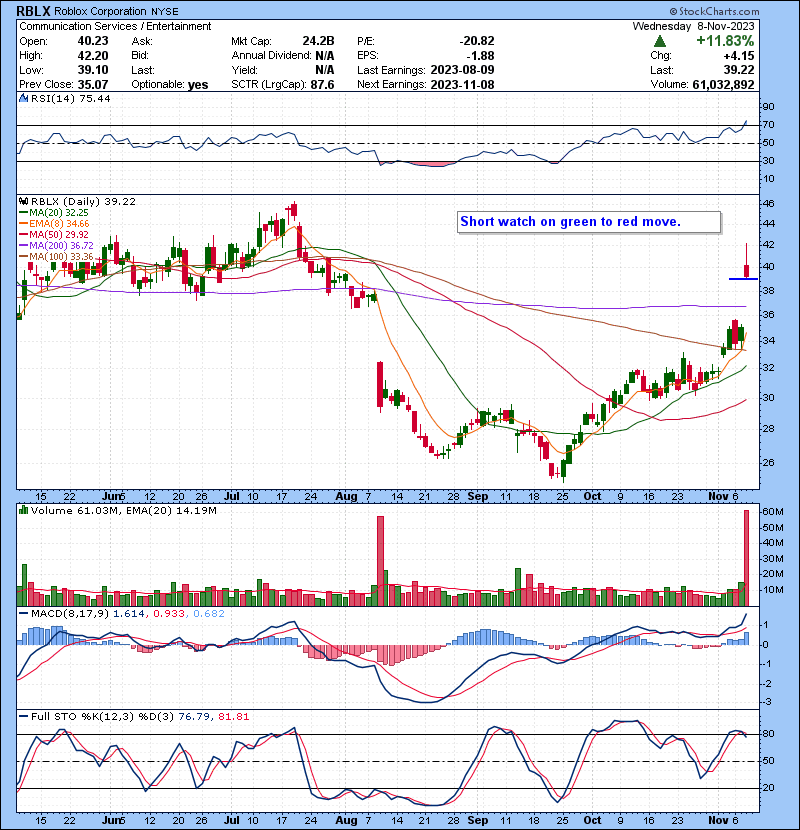Click the RBLX (Daily) 39.22 price label
The image size is (800, 830).
(83, 202)
